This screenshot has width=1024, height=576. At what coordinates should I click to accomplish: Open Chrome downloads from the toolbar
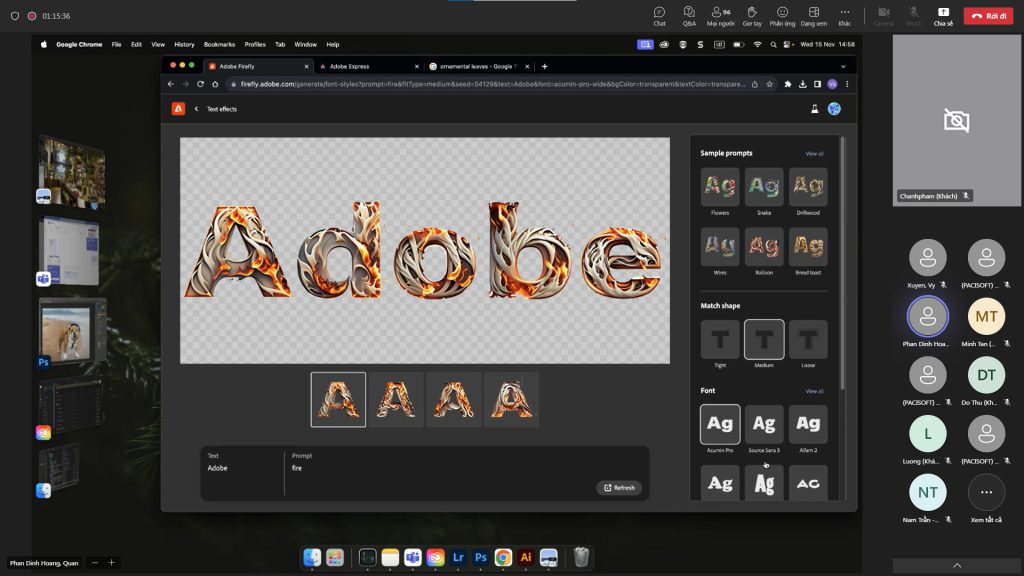tap(803, 84)
